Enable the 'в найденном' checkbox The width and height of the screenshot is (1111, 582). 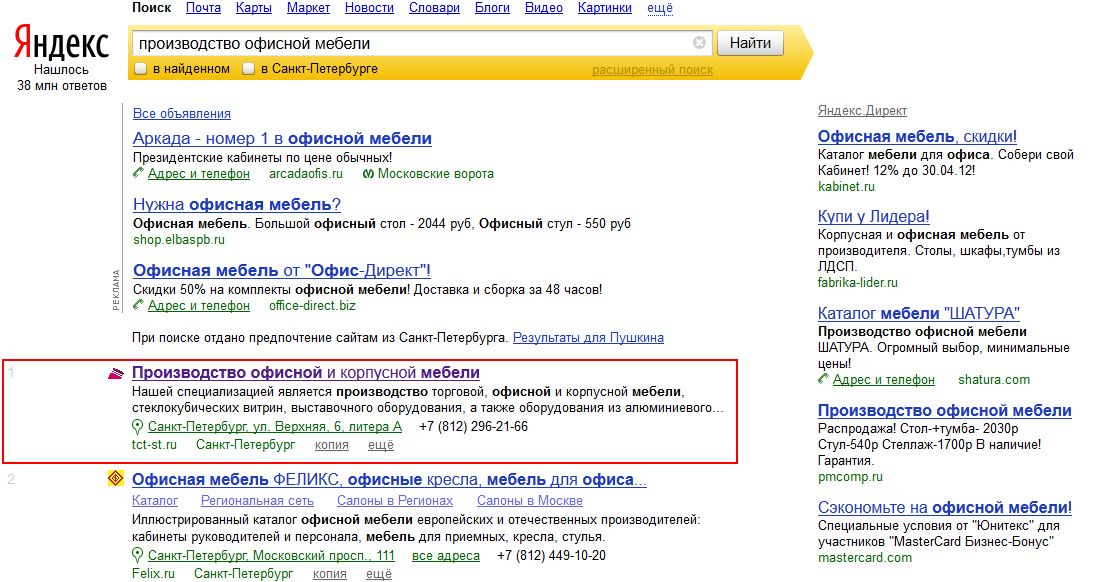(x=140, y=69)
